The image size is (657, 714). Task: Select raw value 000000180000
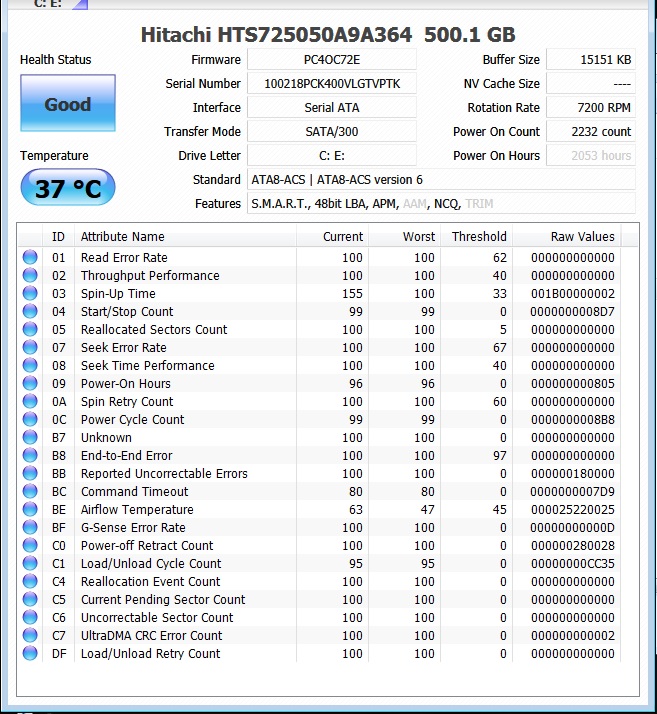coord(572,474)
